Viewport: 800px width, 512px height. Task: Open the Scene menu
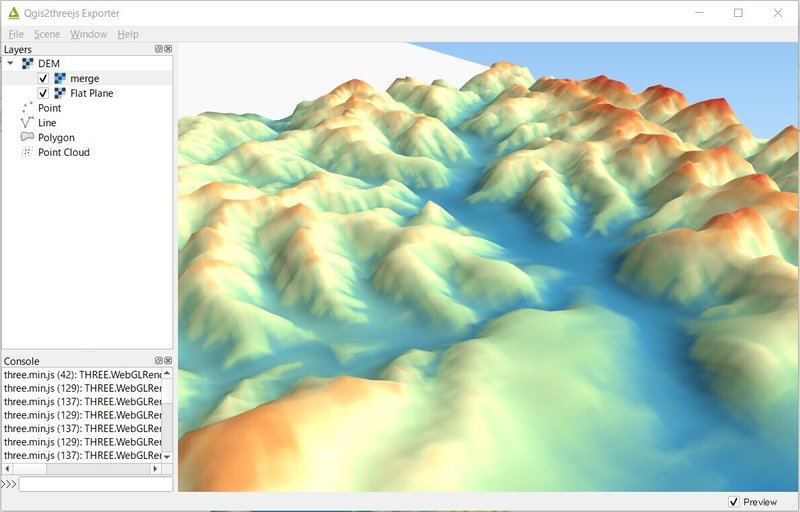(47, 34)
